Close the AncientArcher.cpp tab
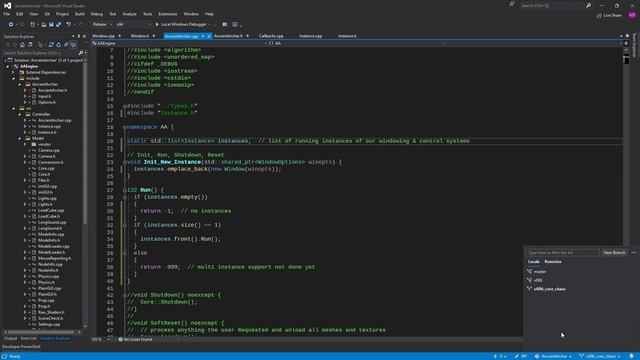This screenshot has width=640, height=360. pos(209,36)
